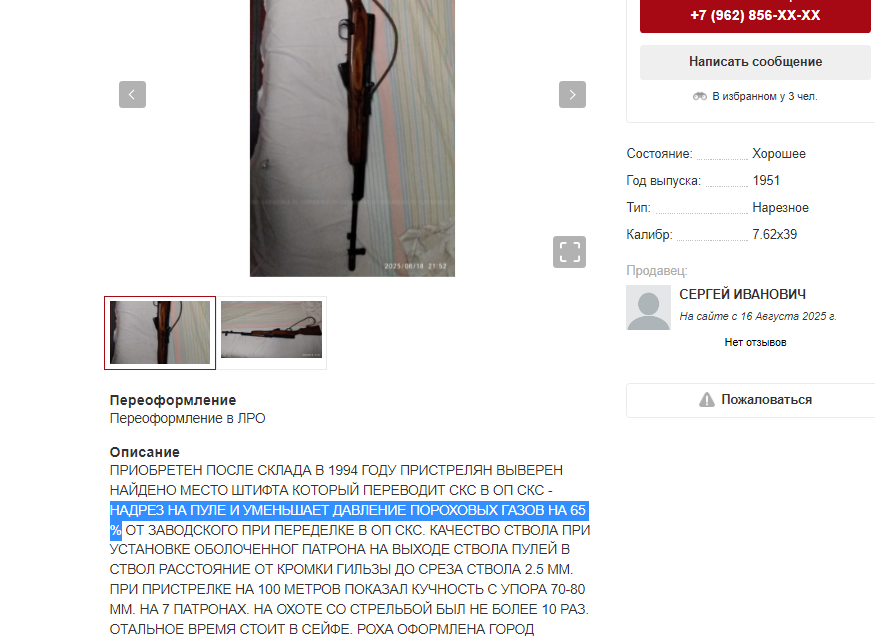Click the Переоформление в ЛРО text

pos(188,418)
